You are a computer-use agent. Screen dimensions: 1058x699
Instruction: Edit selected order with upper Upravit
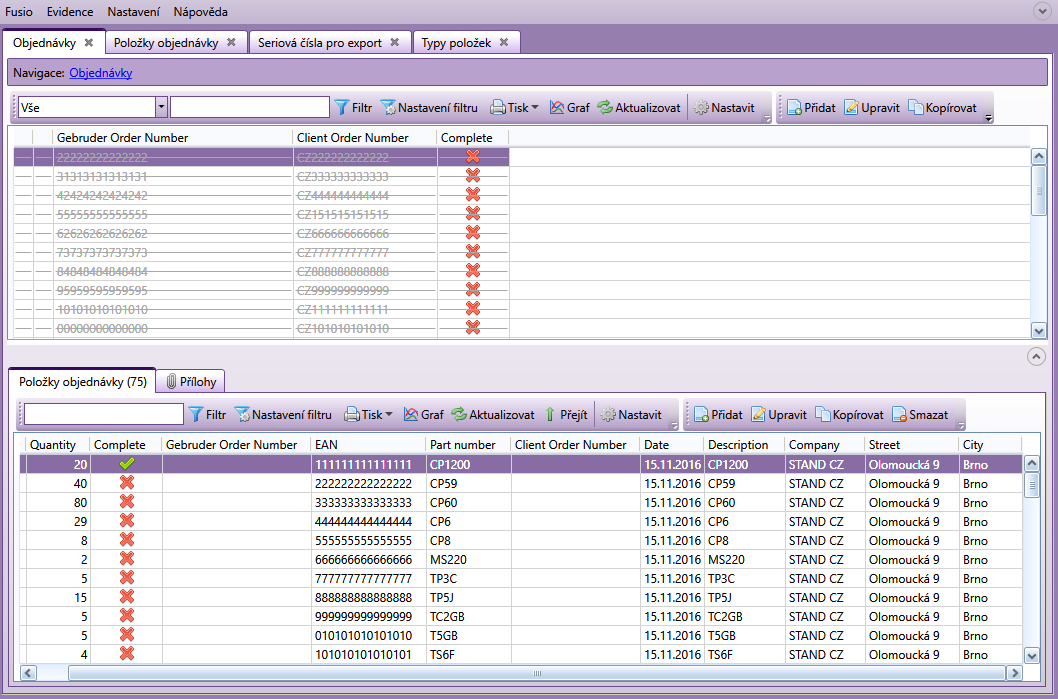872,107
